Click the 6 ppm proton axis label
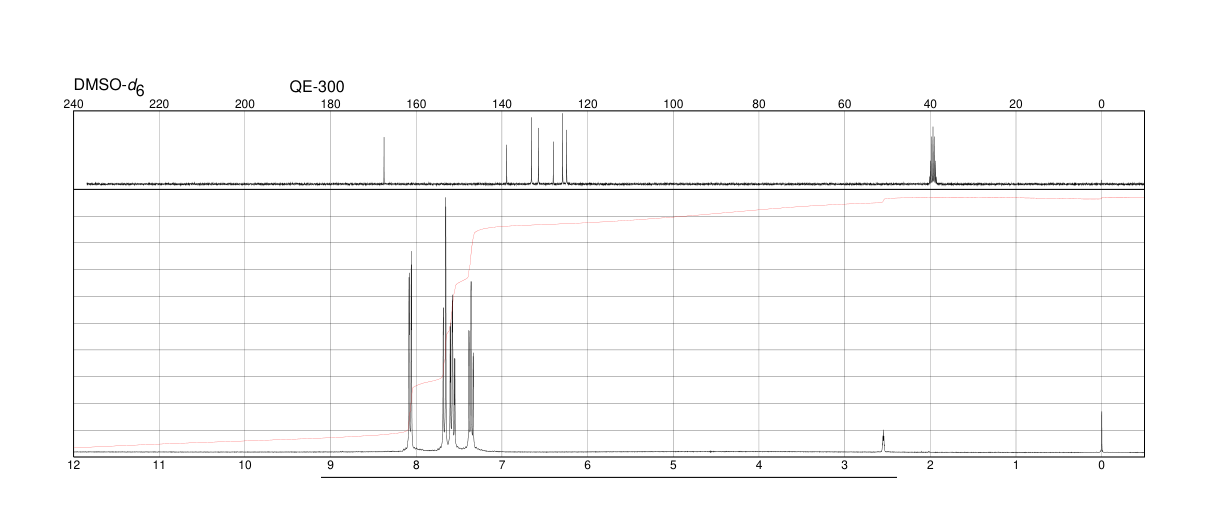1224x528 pixels. (x=588, y=465)
